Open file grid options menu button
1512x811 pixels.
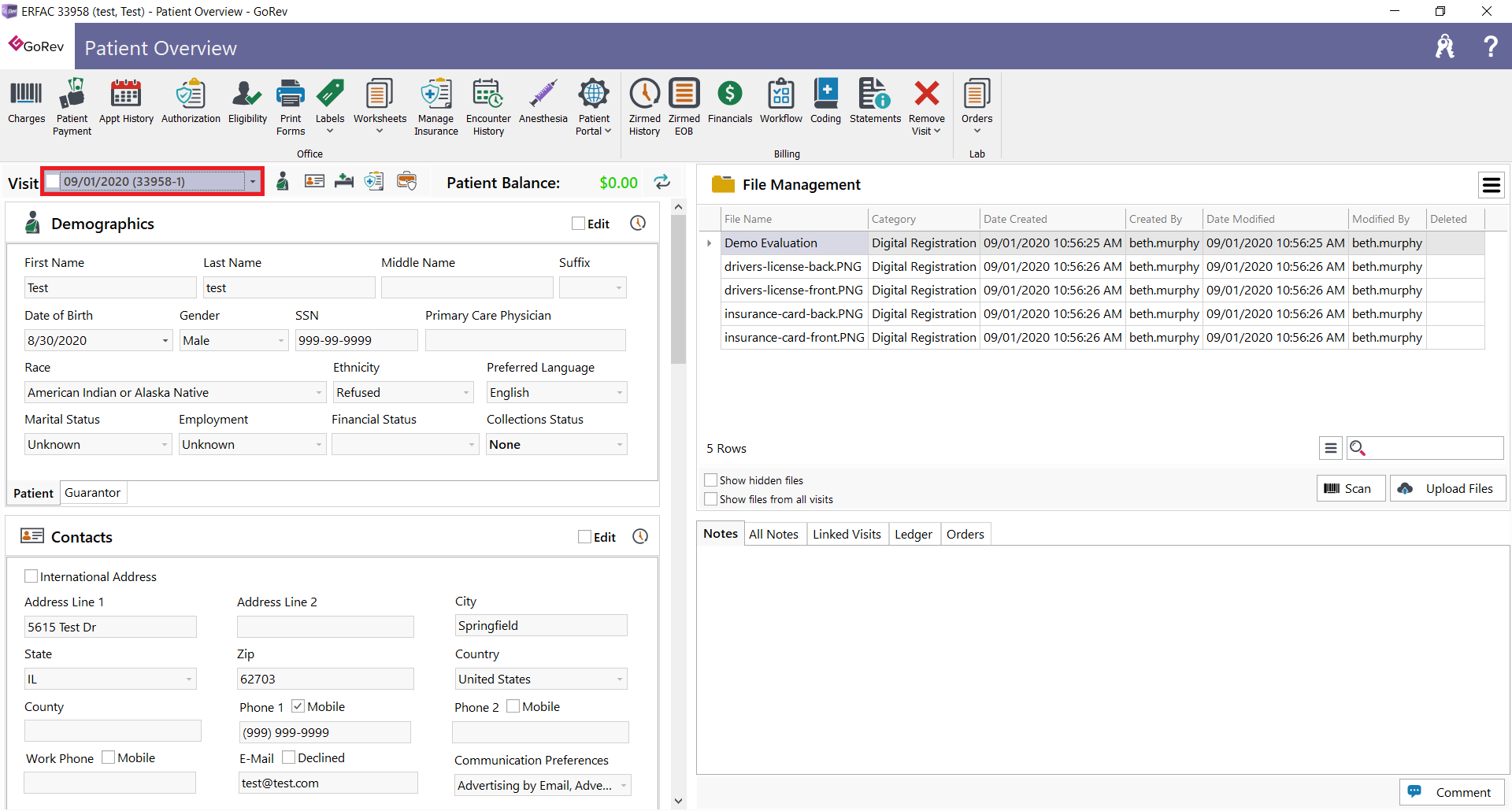coord(1330,448)
